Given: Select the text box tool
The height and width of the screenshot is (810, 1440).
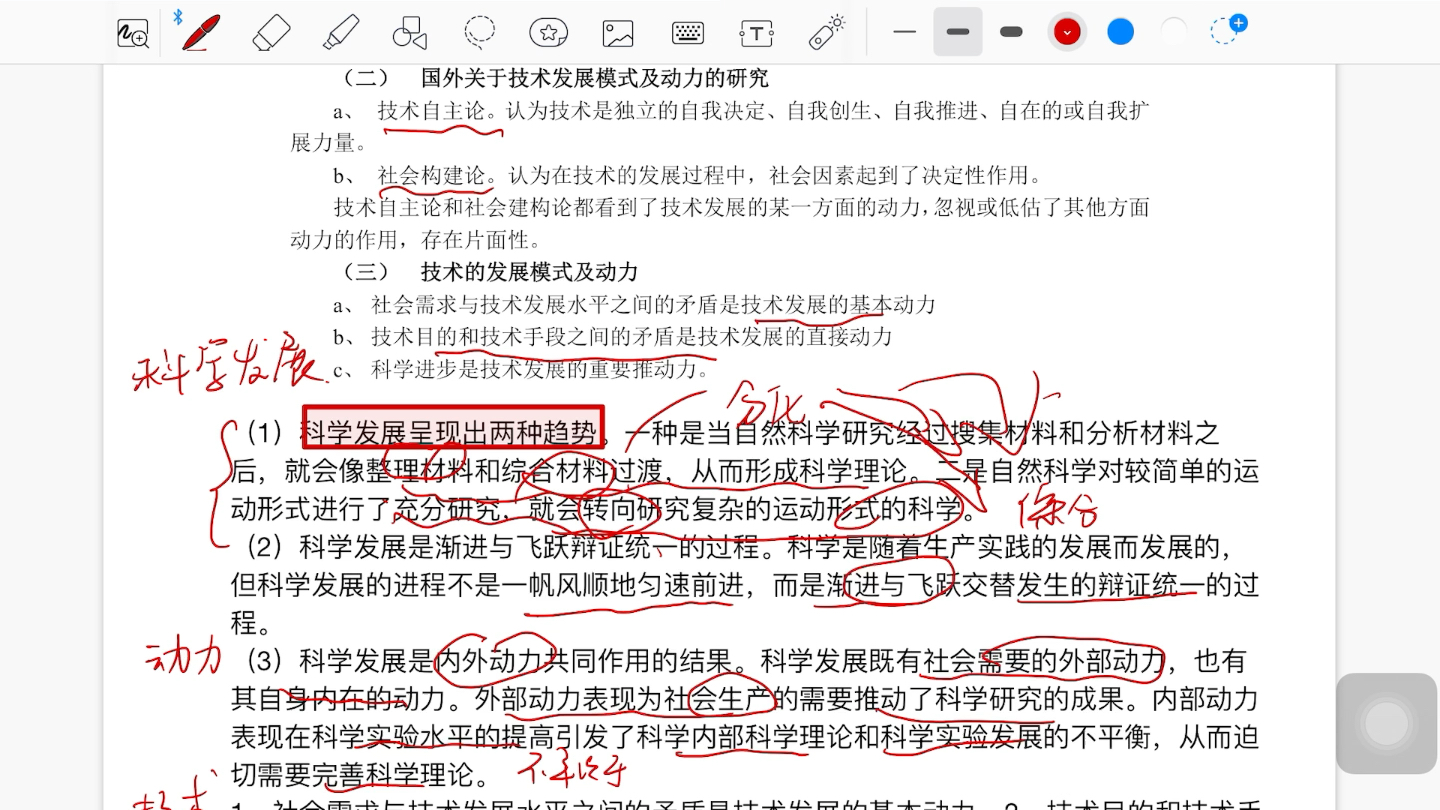Looking at the screenshot, I should [x=756, y=33].
